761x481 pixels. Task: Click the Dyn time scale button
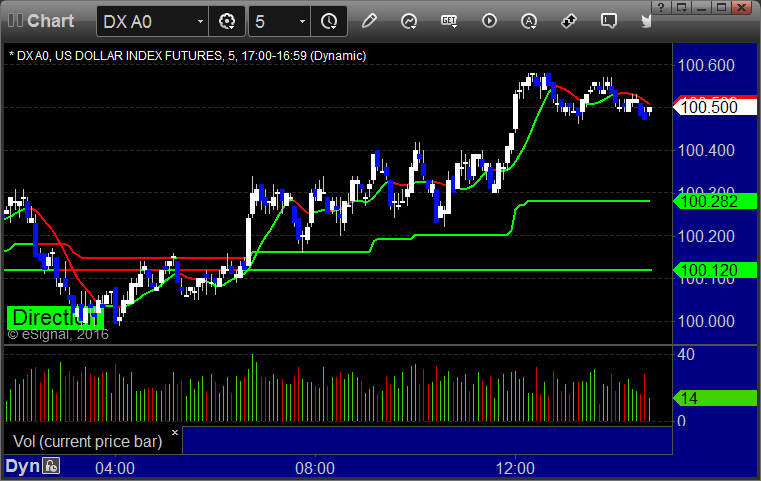pos(22,466)
